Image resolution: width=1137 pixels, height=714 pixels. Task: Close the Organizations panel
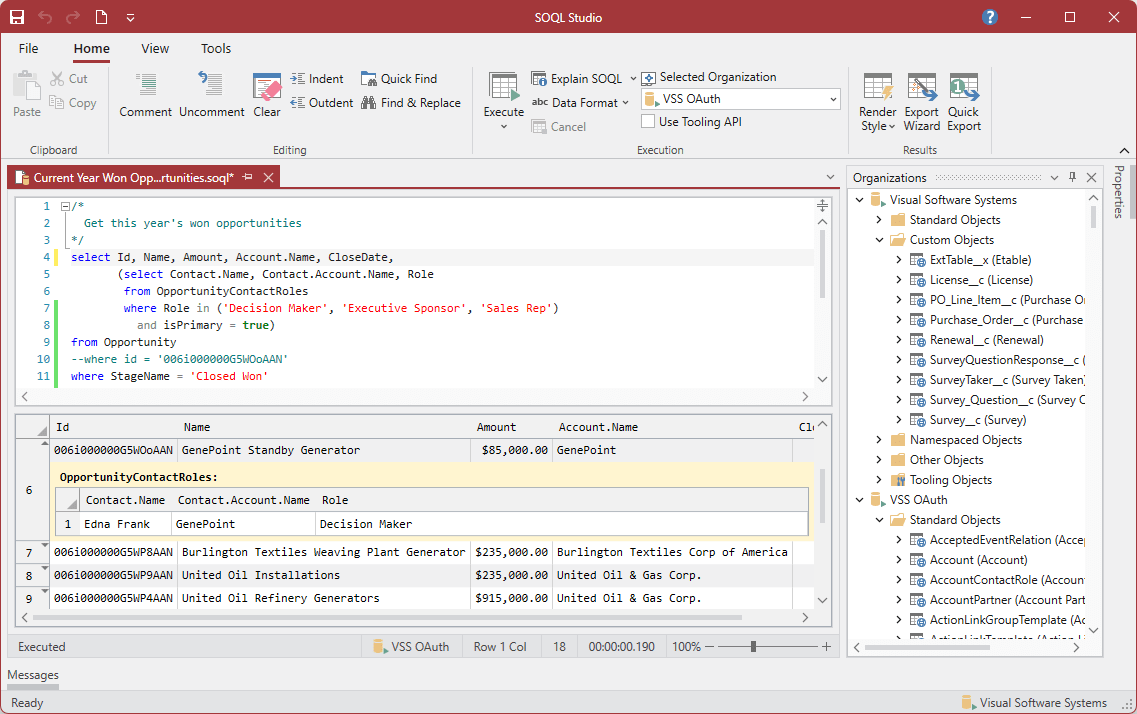click(1091, 178)
